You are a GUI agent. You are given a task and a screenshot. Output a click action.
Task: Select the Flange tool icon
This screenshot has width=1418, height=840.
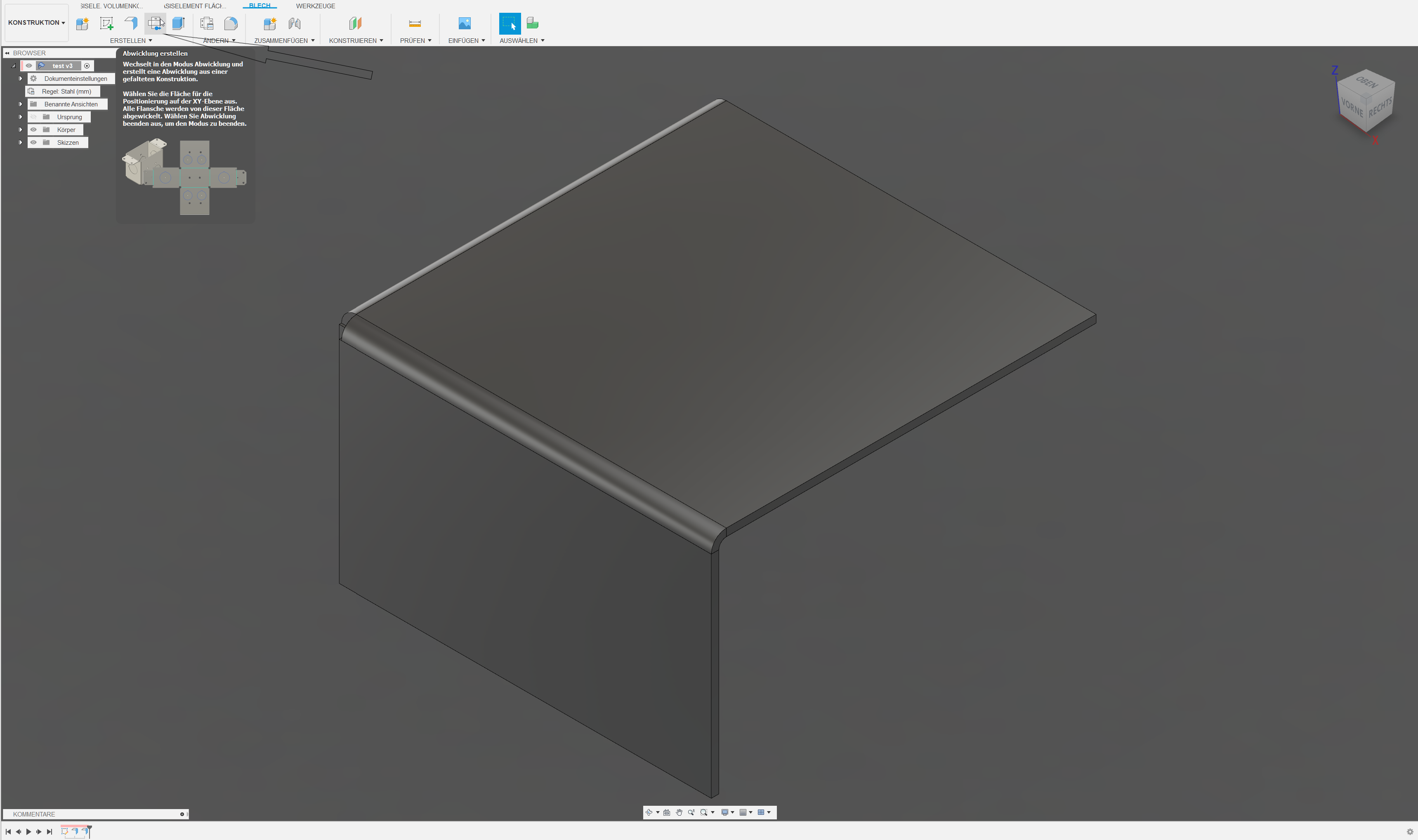pyautogui.click(x=131, y=23)
